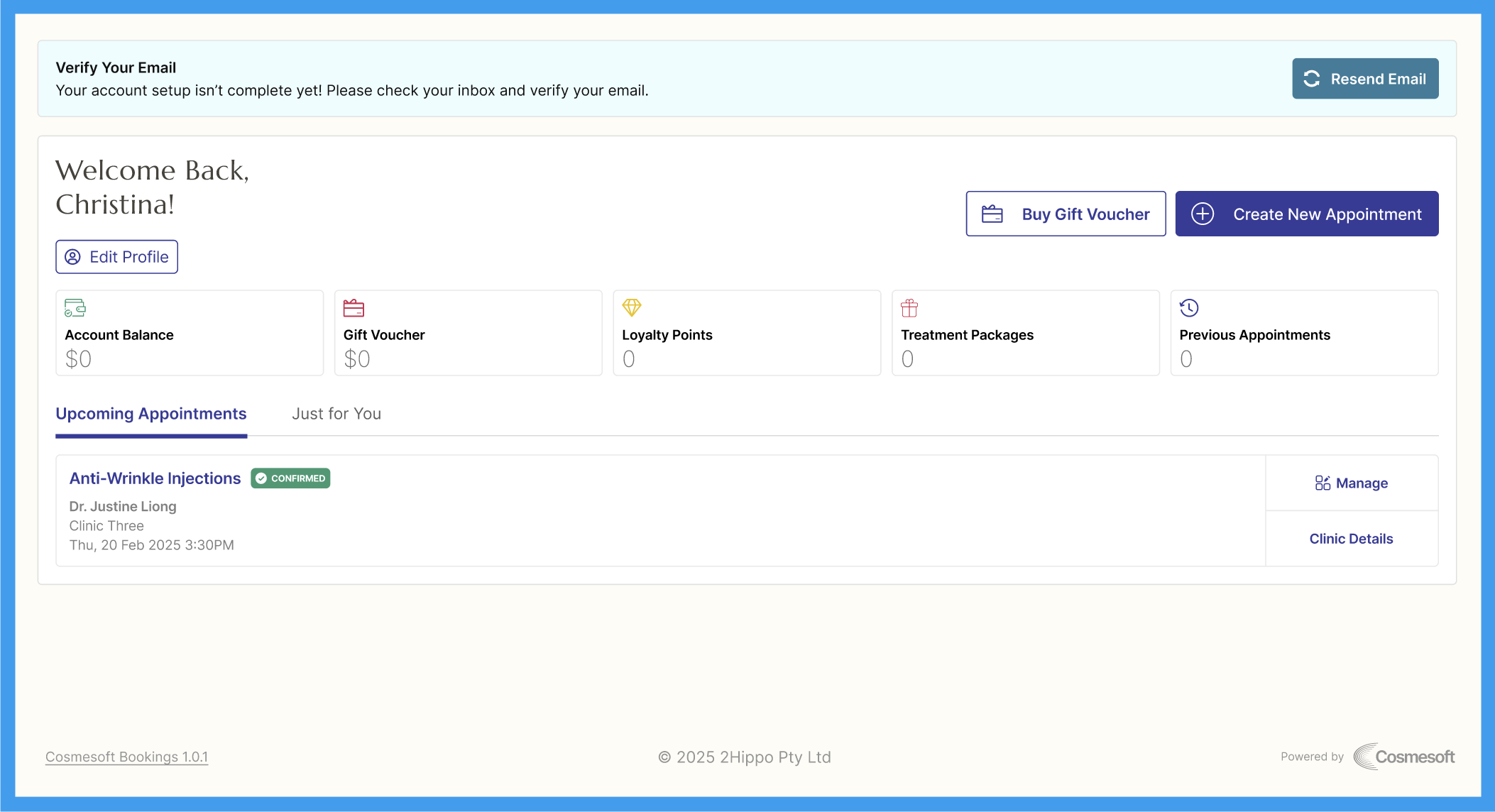
Task: Click the Cosmesoft logo in footer
Action: [1403, 757]
